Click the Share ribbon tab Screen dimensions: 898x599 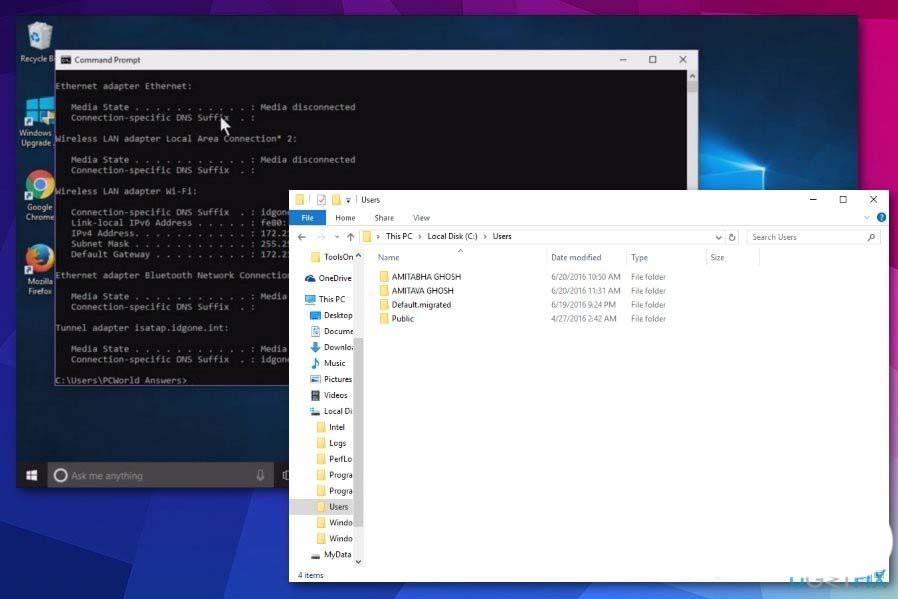pyautogui.click(x=383, y=217)
